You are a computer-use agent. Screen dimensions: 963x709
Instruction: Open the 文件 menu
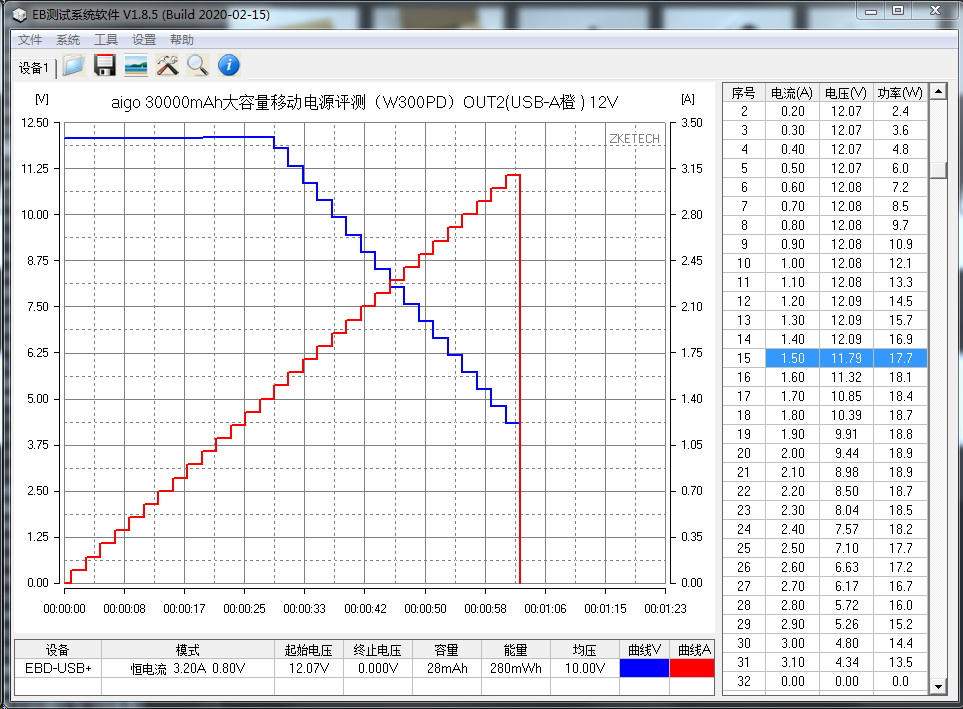[29, 40]
